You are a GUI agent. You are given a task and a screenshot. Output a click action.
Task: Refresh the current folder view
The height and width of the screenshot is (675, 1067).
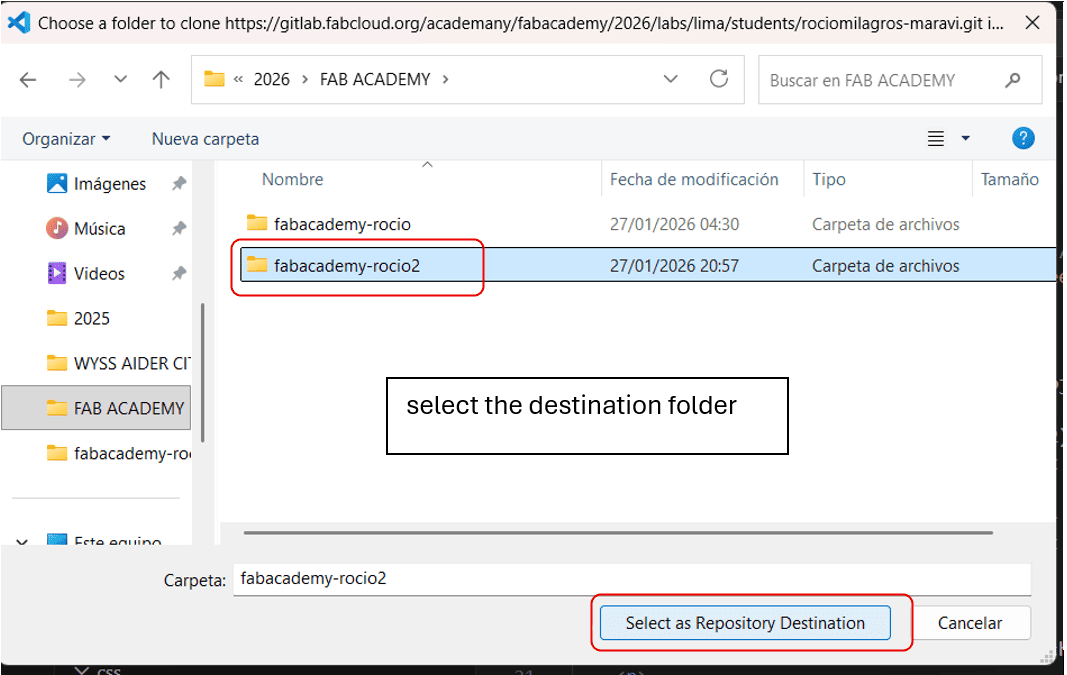coord(718,80)
